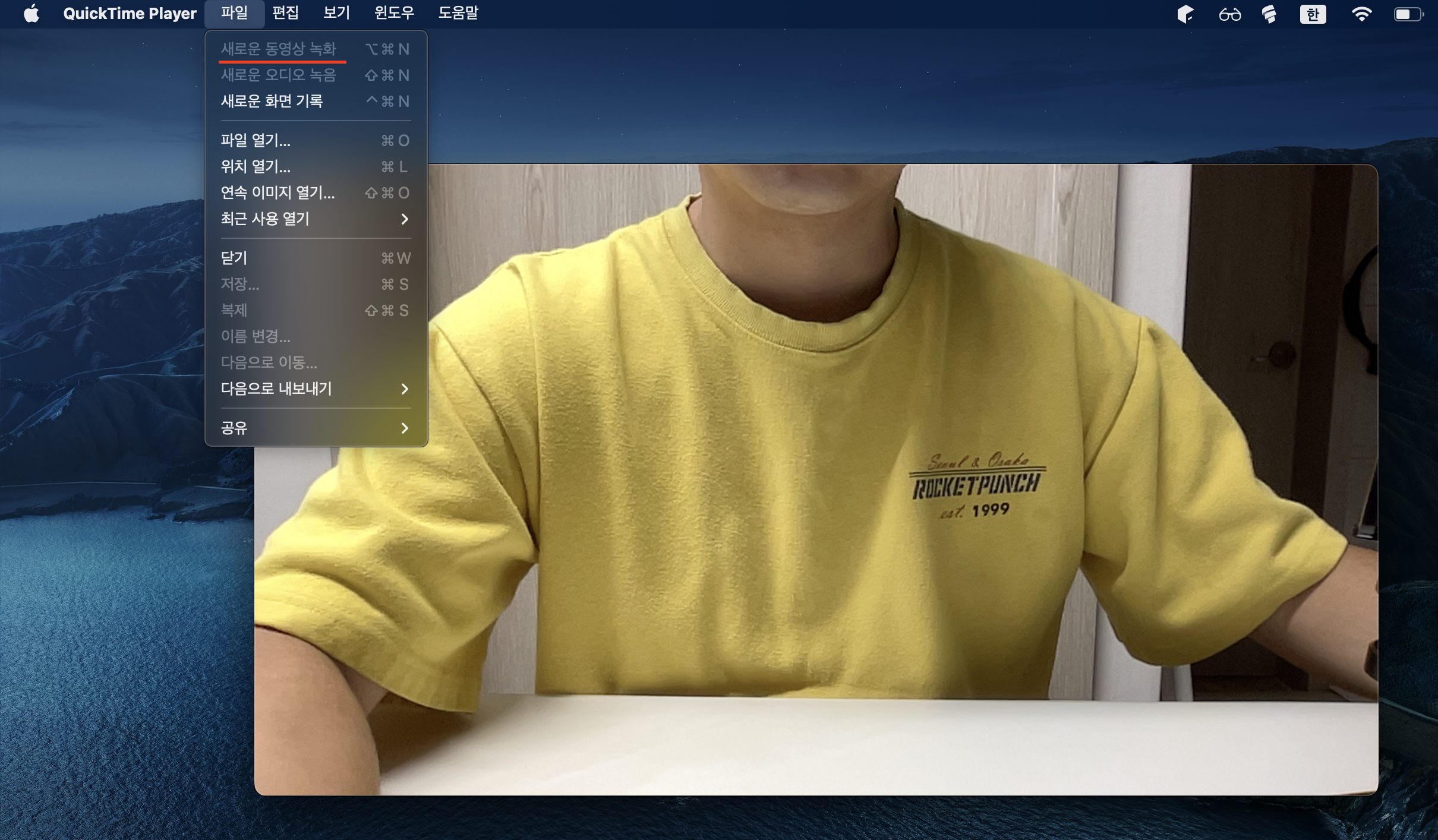Open the 윈도우 menu

(394, 13)
